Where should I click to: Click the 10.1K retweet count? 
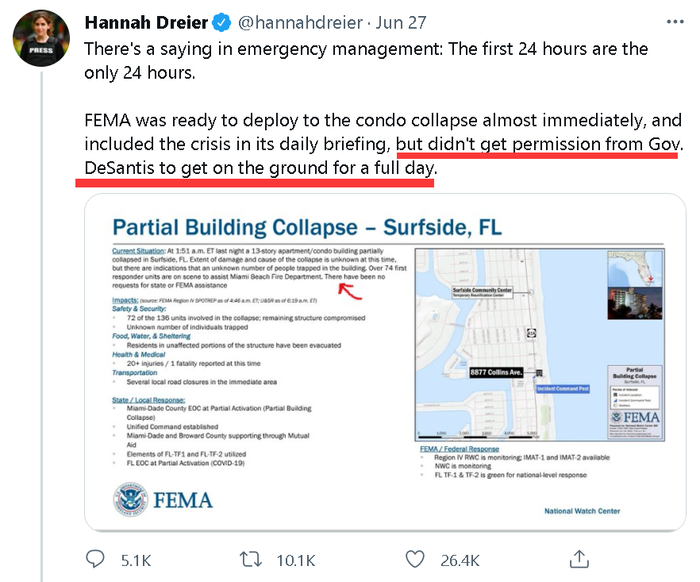pyautogui.click(x=297, y=560)
